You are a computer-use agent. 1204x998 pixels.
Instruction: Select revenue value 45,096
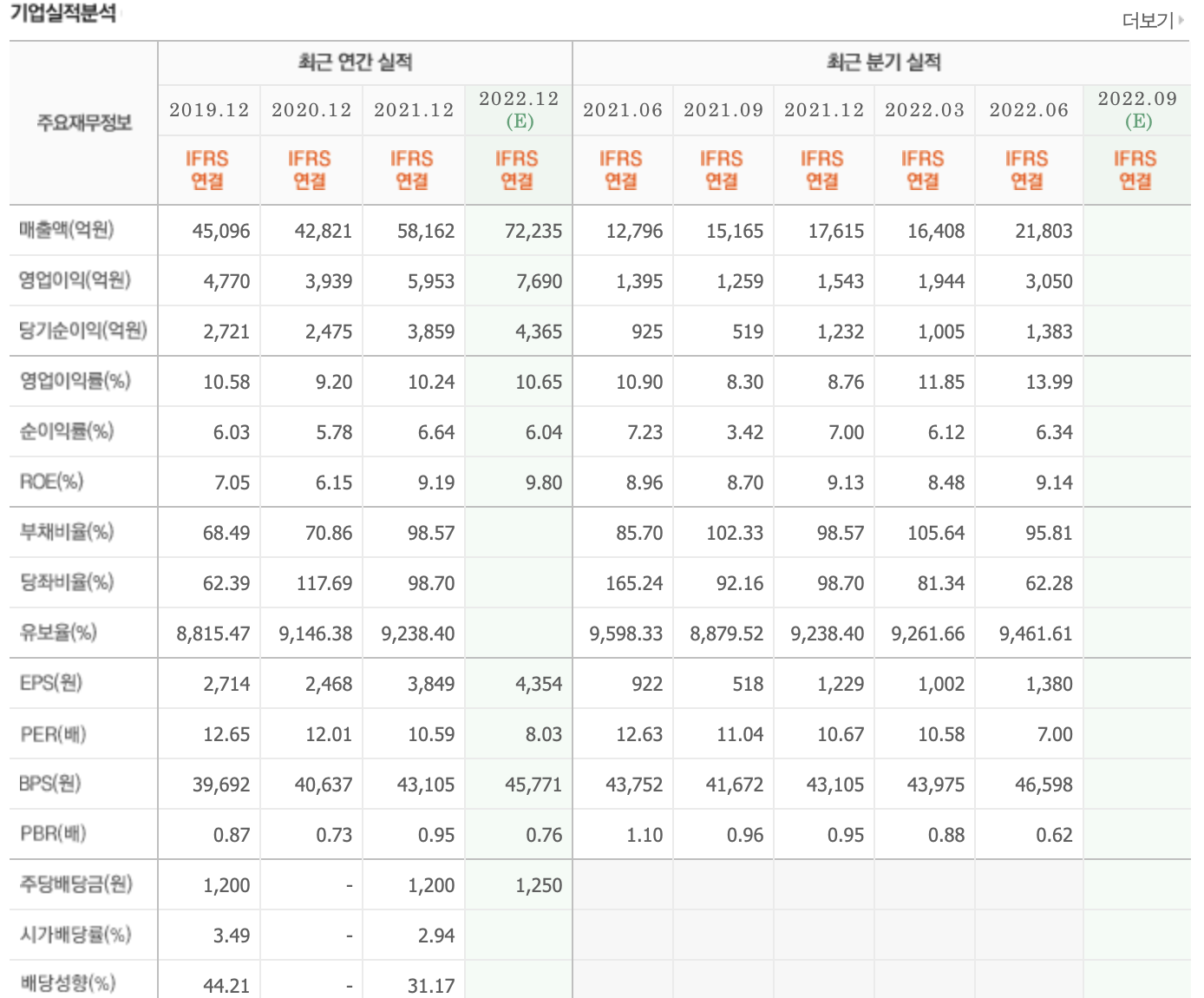click(221, 232)
